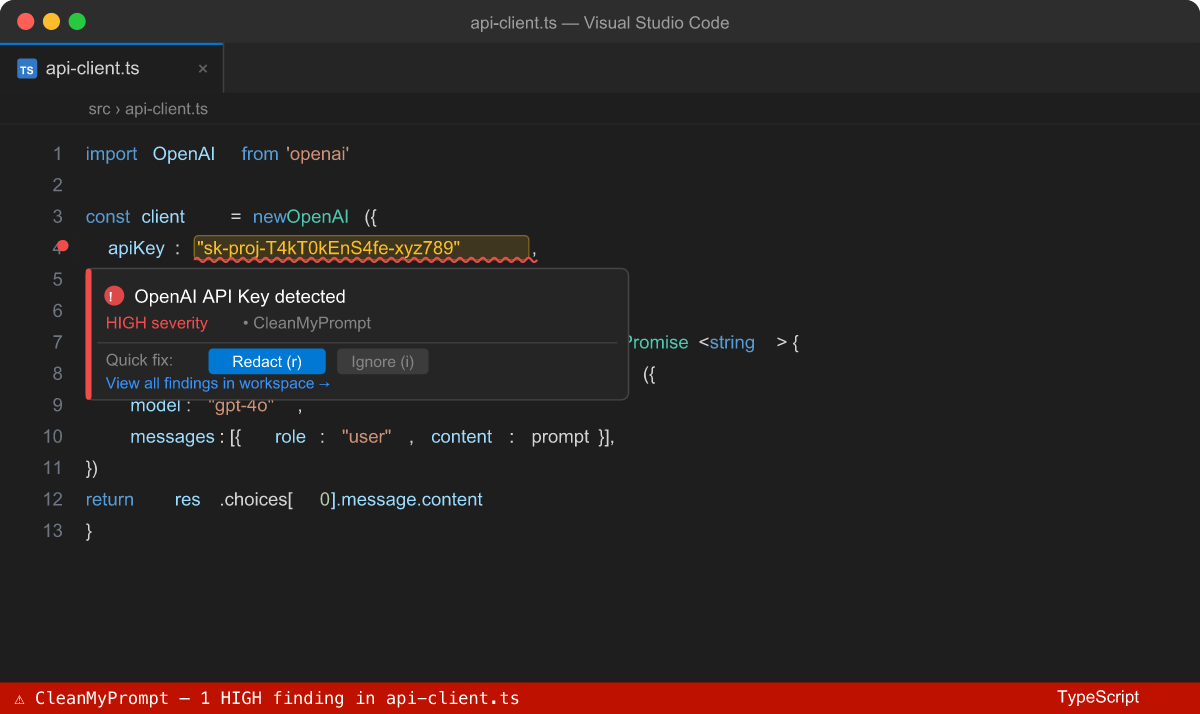
Task: Click the Promise type on line 7
Action: point(658,343)
